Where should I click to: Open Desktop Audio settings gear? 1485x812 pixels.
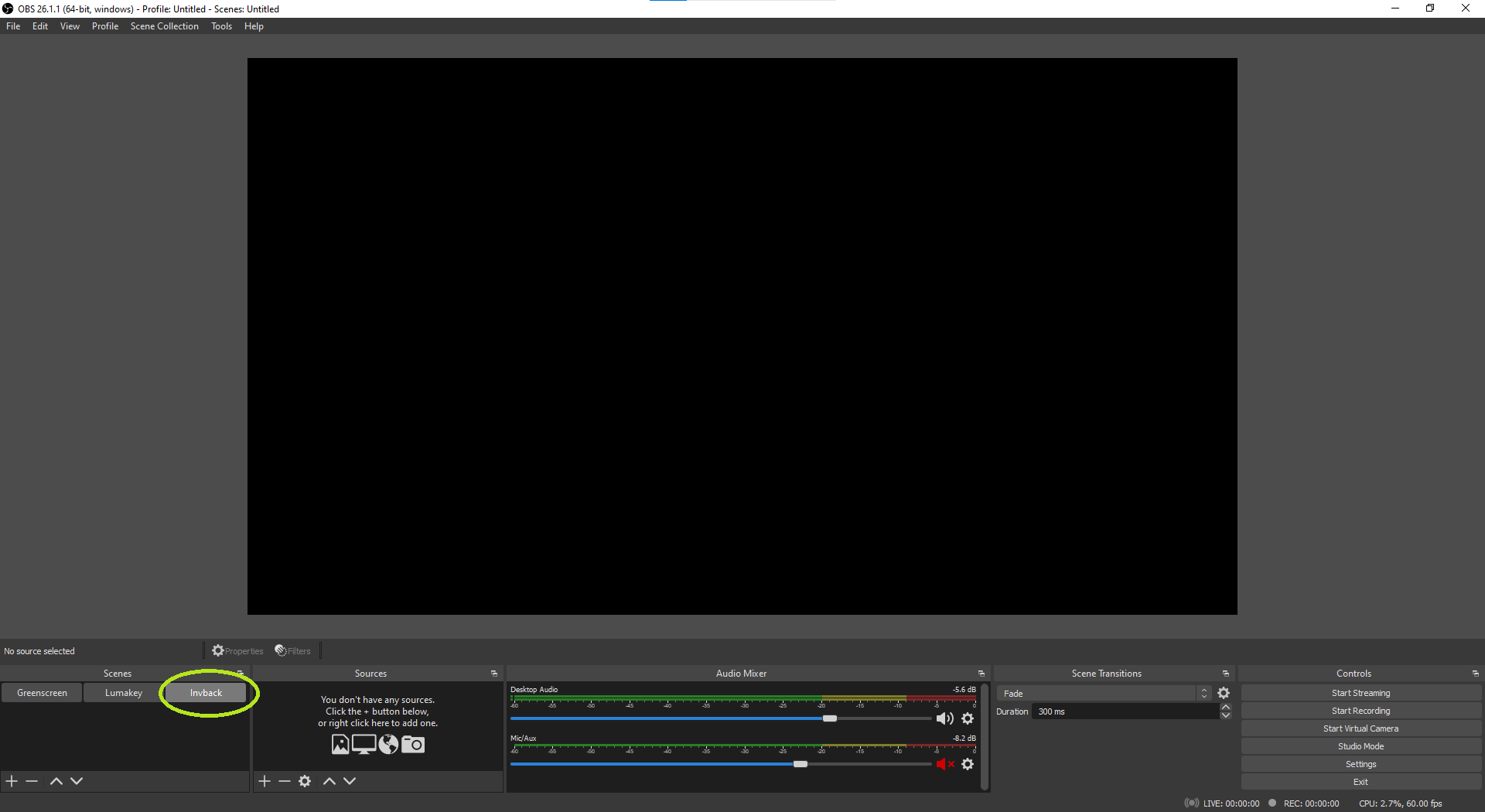pos(968,718)
